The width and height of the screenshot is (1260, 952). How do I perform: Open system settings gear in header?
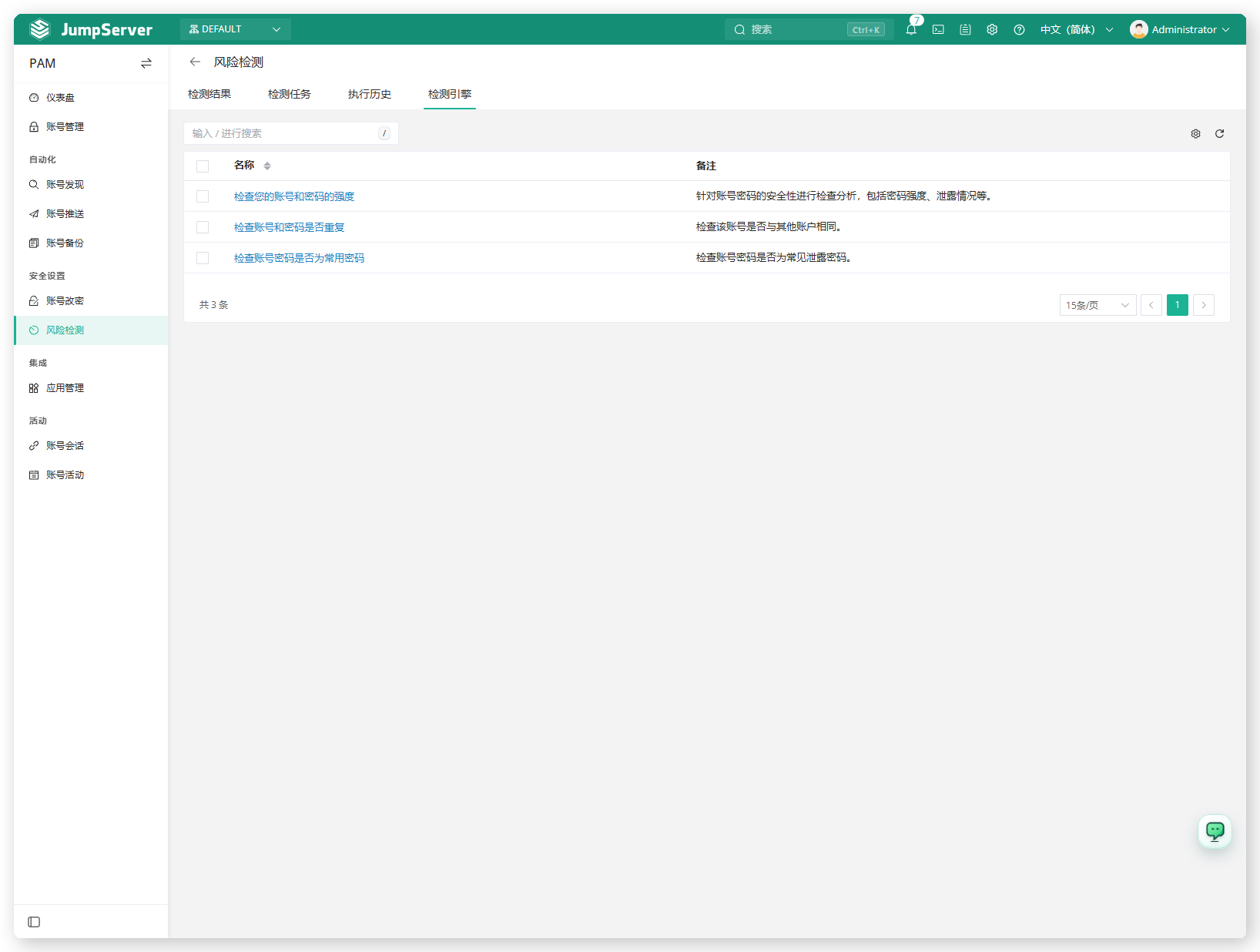coord(992,29)
